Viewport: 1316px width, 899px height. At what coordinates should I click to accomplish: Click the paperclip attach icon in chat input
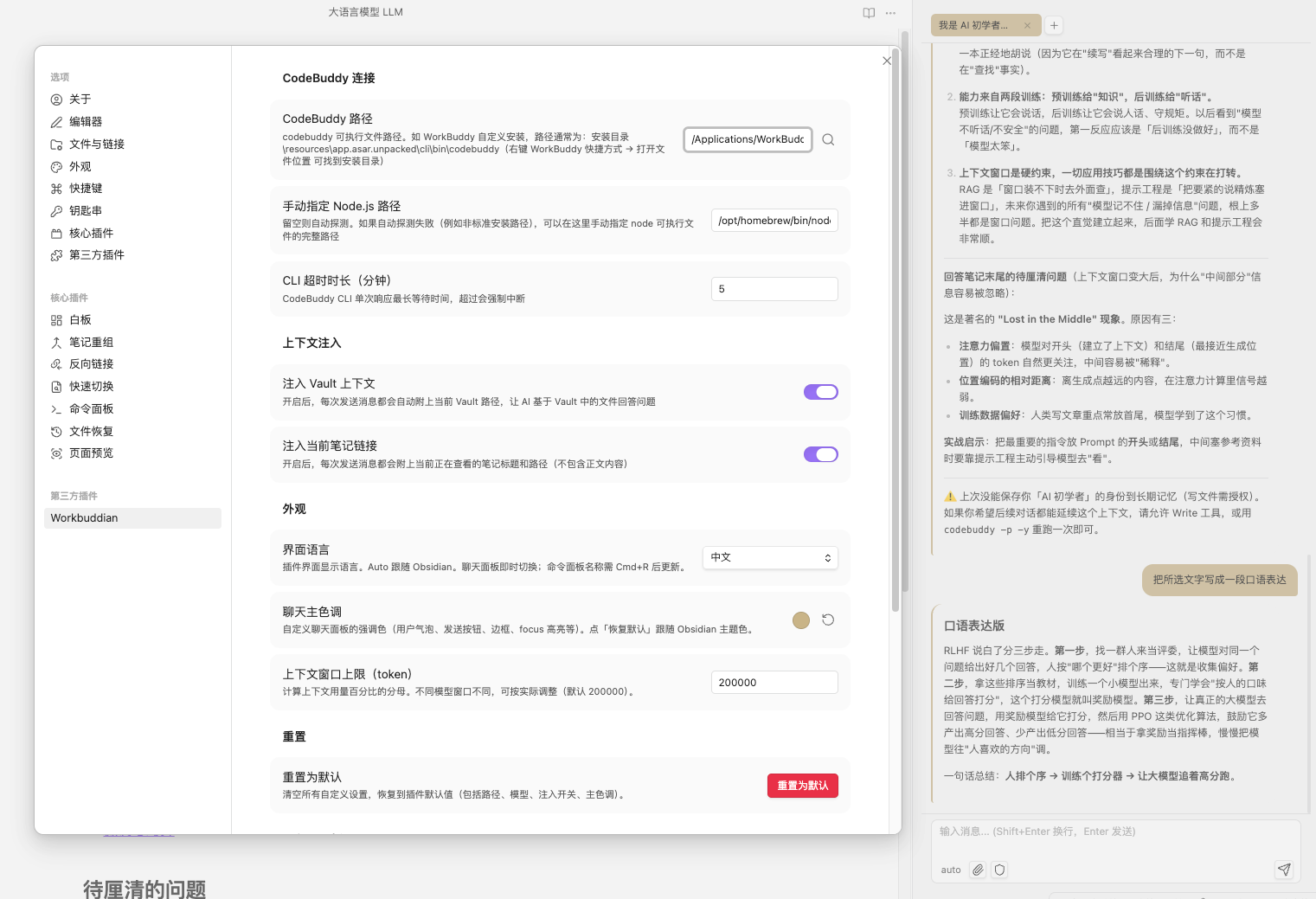(x=978, y=870)
